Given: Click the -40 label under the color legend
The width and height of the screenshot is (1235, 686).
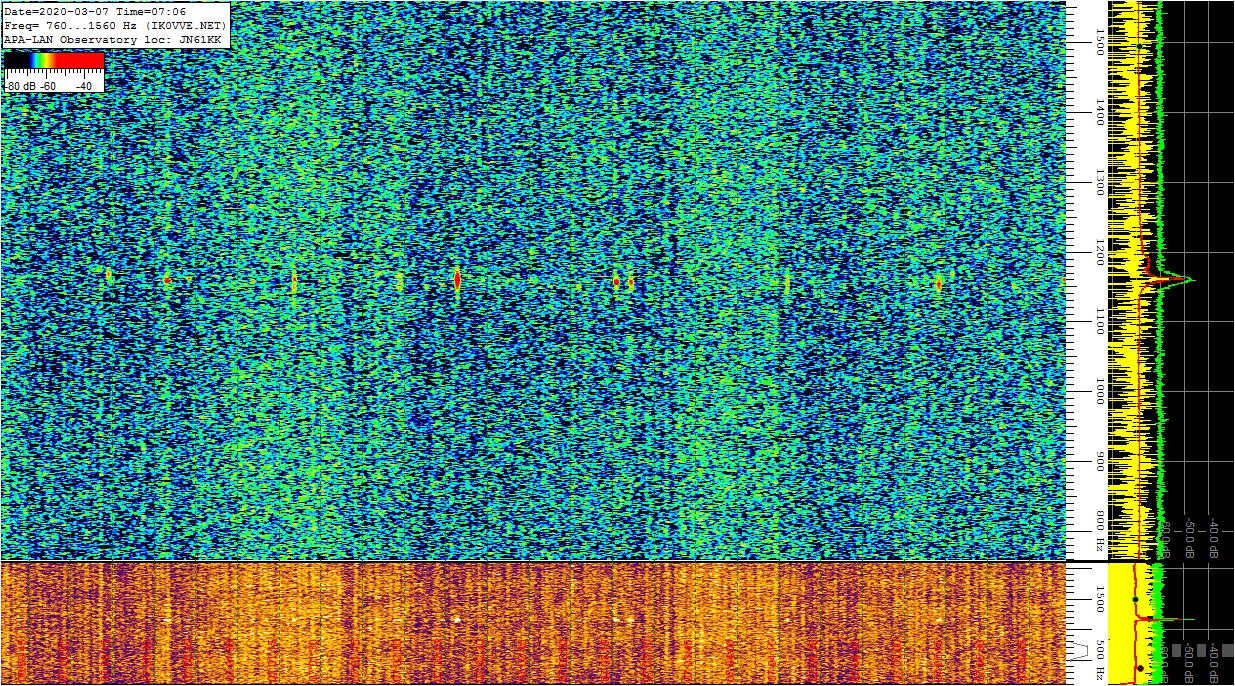Looking at the screenshot, I should click(x=83, y=86).
